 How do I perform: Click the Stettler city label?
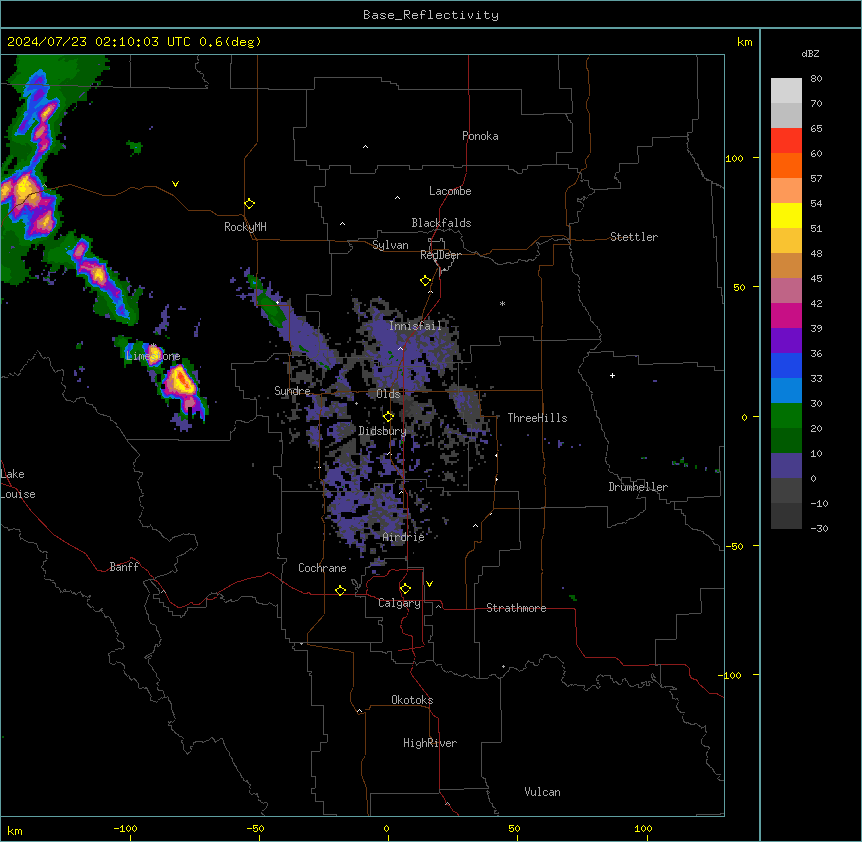point(634,237)
